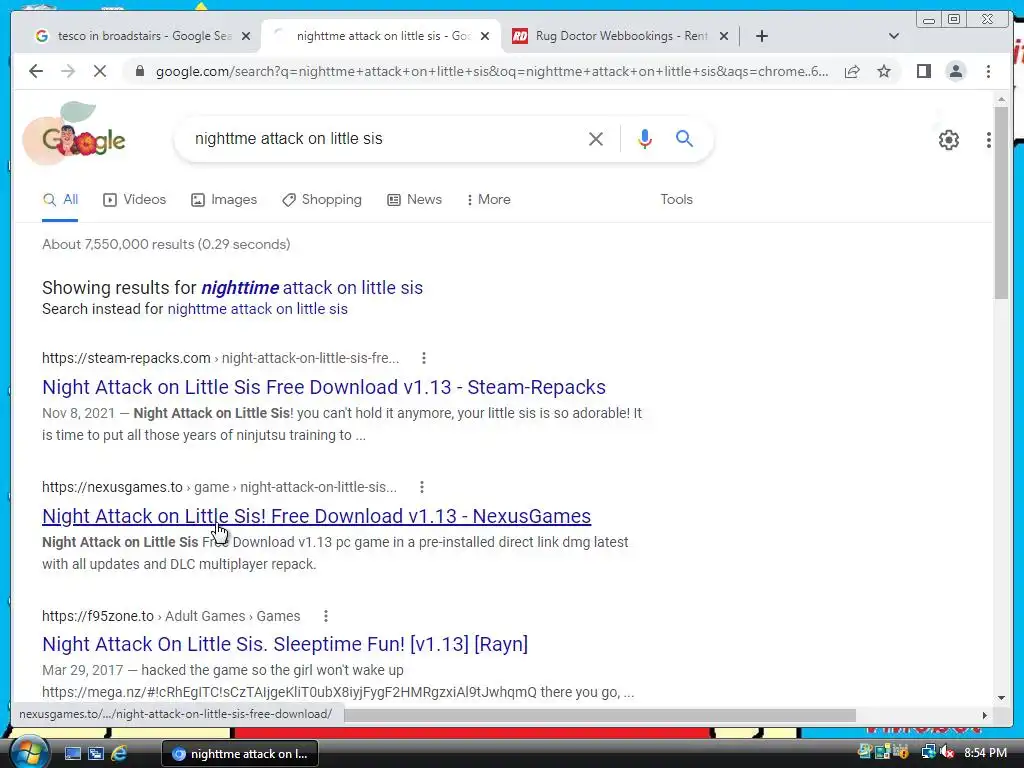Image resolution: width=1024 pixels, height=768 pixels.
Task: Open the corrected nighttime spelling link
Action: [312, 288]
